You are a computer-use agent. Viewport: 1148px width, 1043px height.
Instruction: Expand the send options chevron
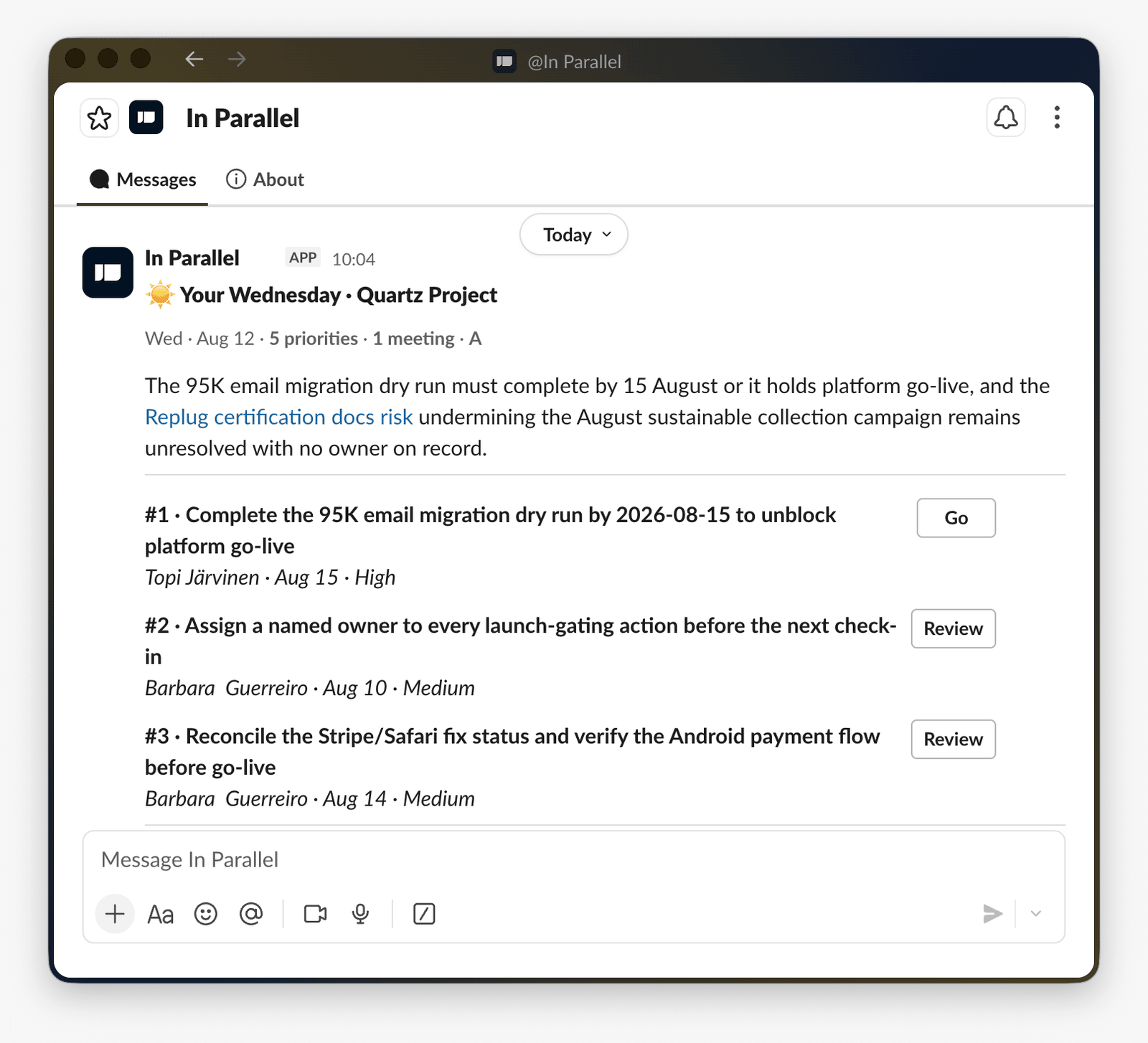click(1035, 914)
